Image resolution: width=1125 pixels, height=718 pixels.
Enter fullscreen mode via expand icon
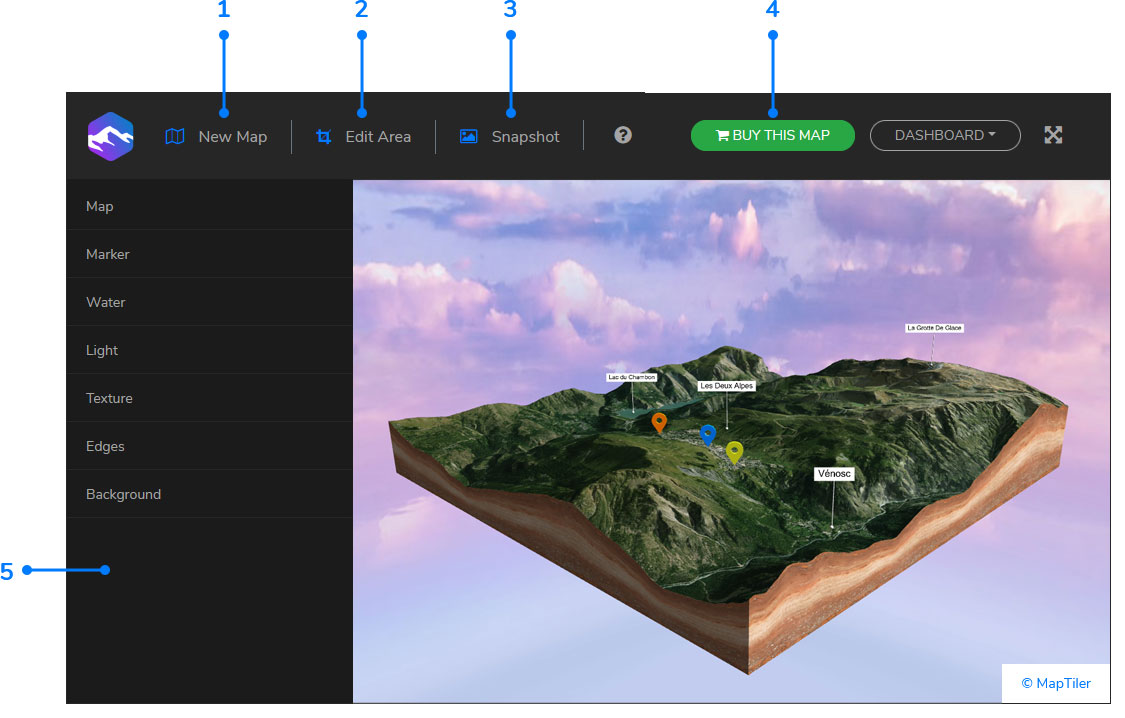click(1053, 134)
